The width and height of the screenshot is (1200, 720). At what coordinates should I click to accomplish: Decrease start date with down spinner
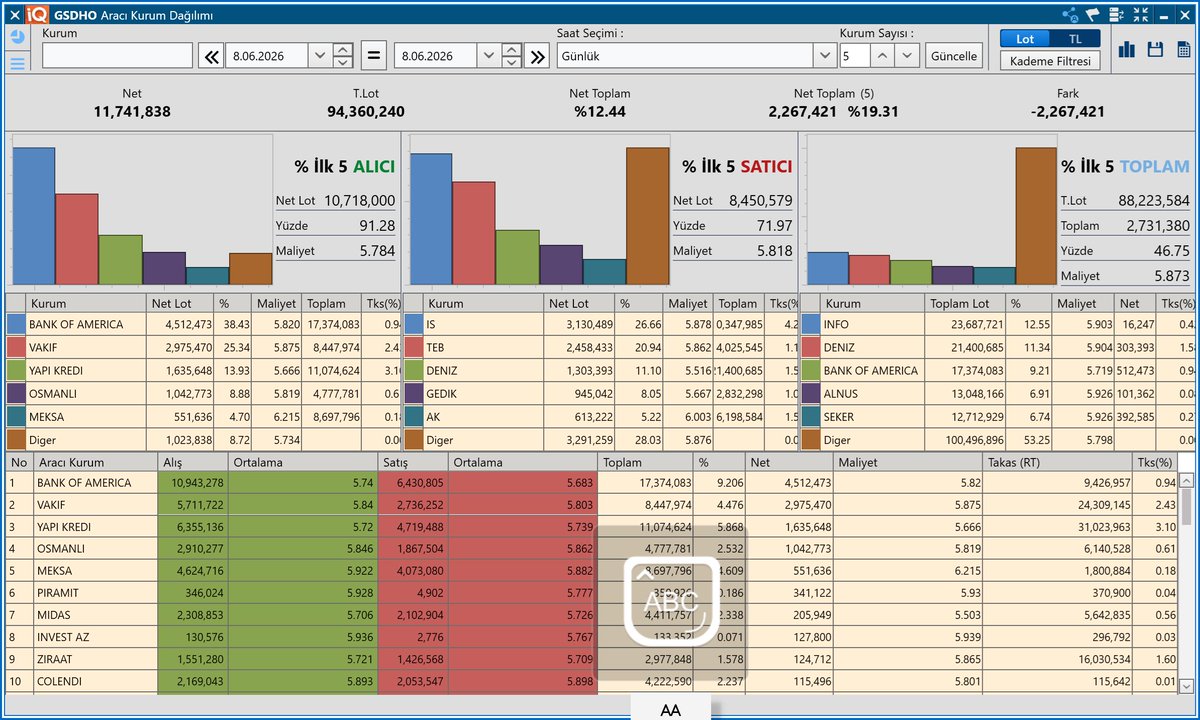click(343, 62)
